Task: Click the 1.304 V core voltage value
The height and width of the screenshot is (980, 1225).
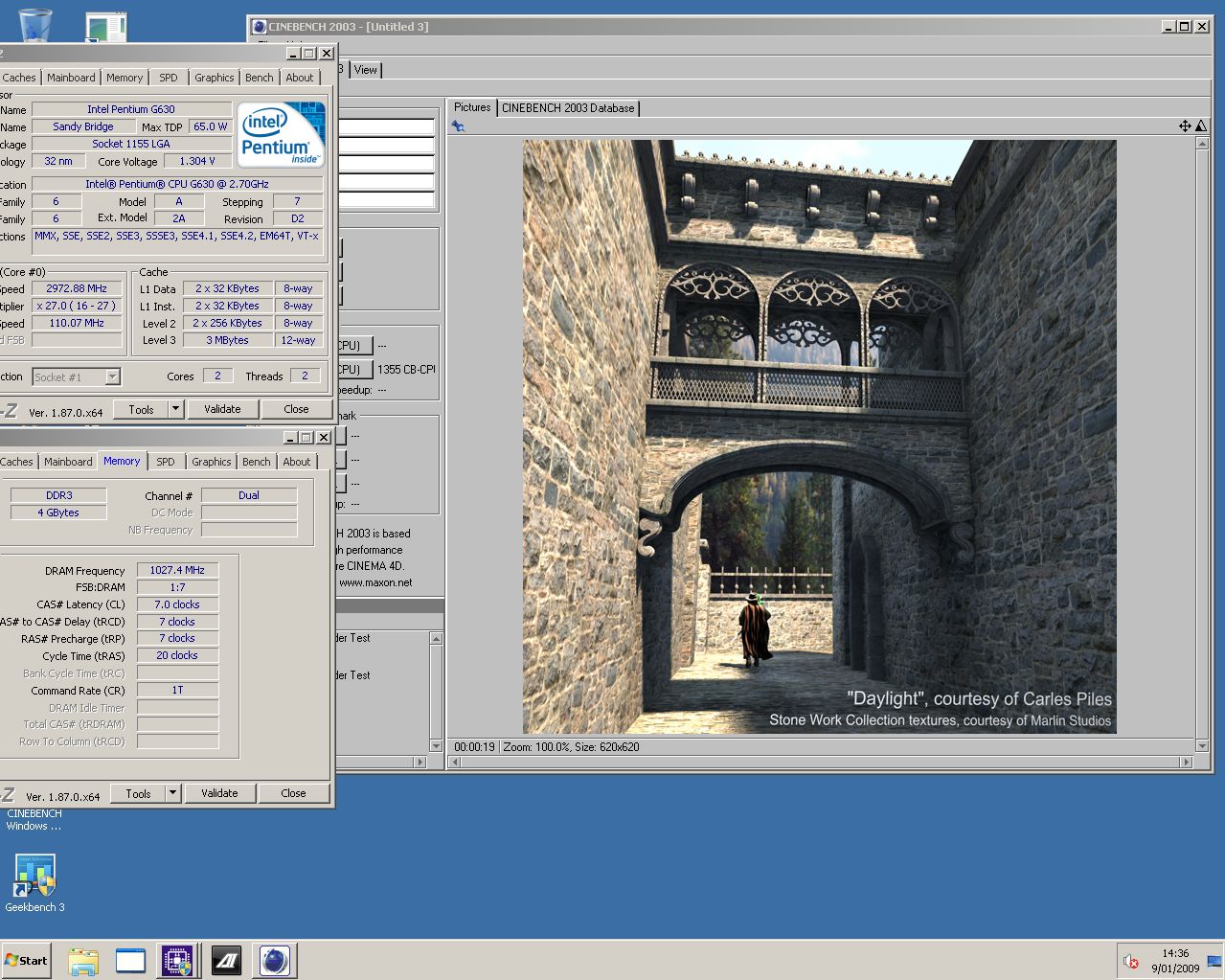Action: 197,161
